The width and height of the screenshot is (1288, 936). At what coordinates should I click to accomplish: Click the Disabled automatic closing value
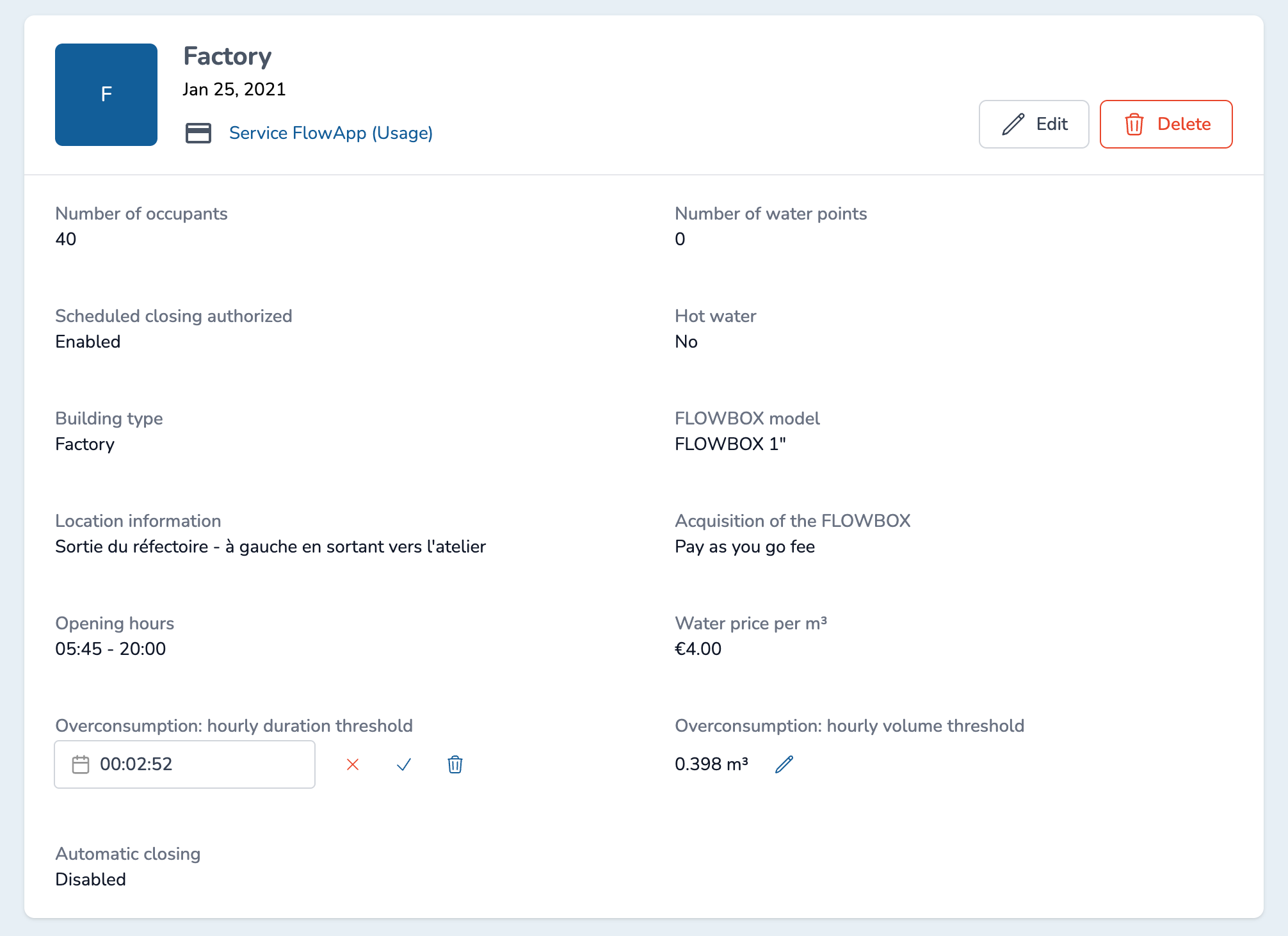pos(90,880)
